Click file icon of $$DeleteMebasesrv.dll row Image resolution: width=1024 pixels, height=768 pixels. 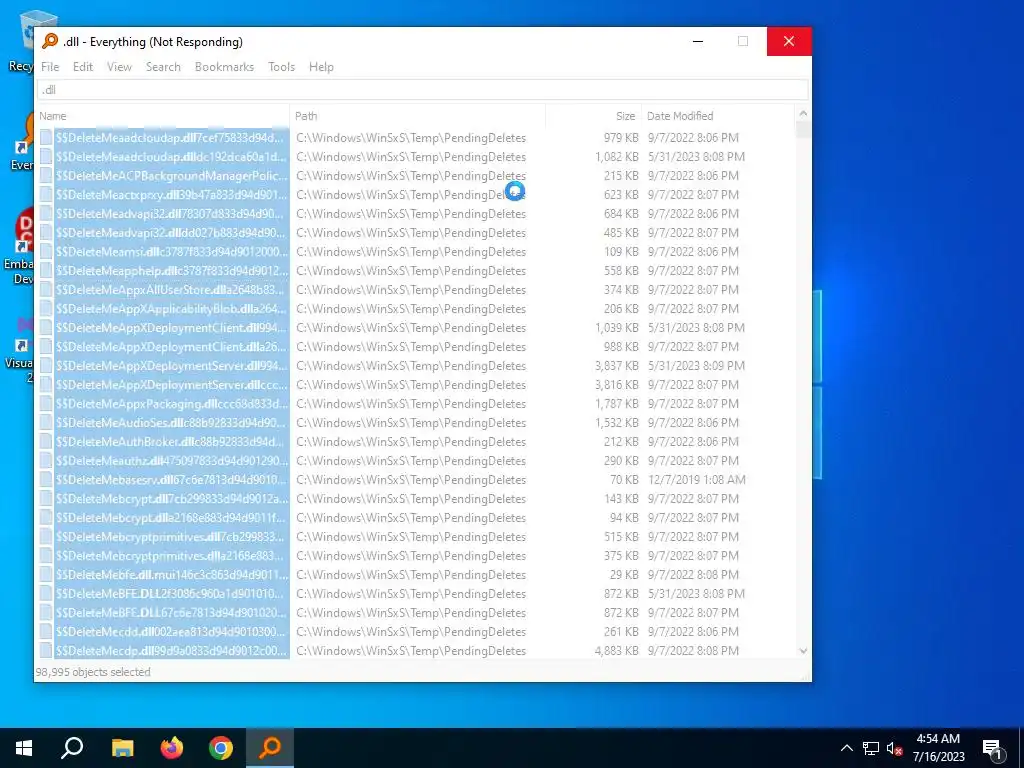(x=46, y=479)
